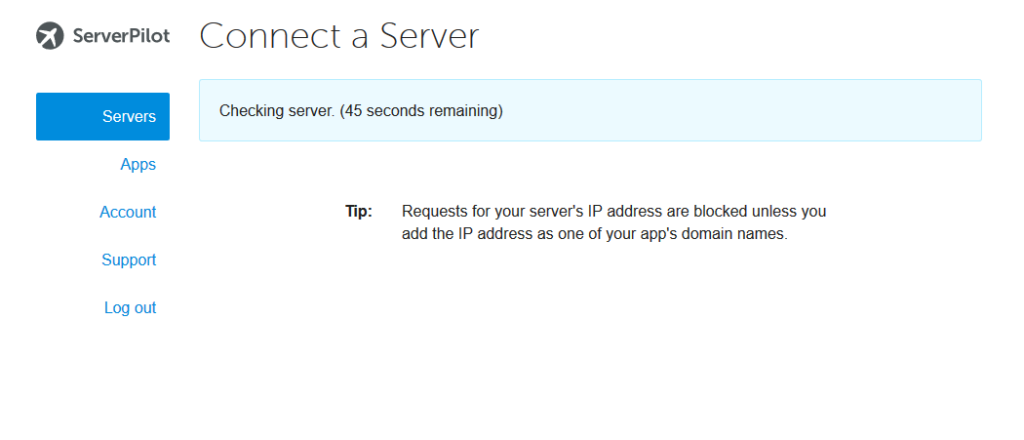Screen dimensions: 1024x440
Task: Go to the Apps page
Action: 138,165
